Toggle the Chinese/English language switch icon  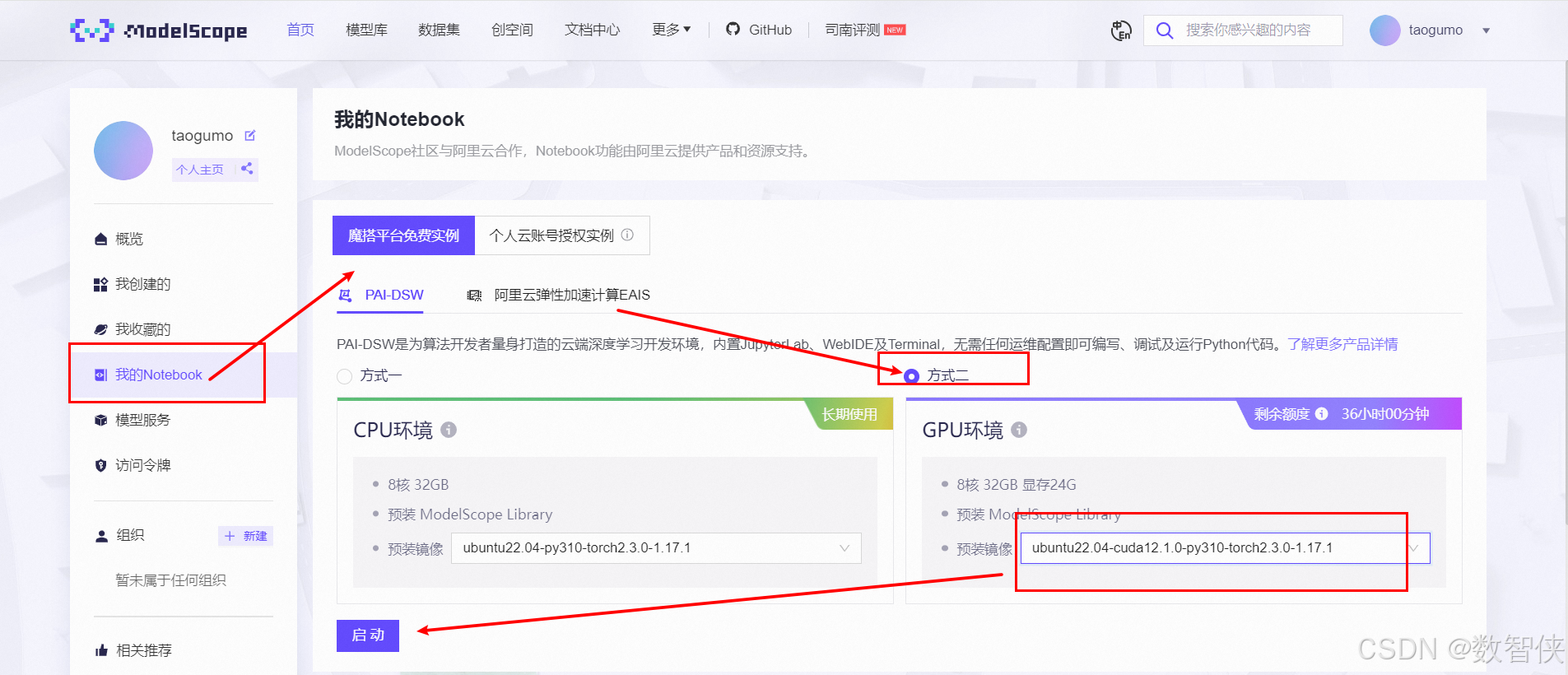pyautogui.click(x=1121, y=30)
